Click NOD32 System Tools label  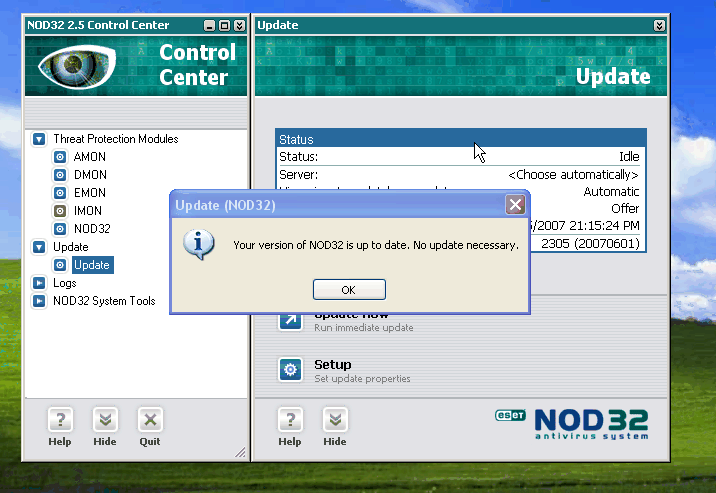[x=104, y=301]
